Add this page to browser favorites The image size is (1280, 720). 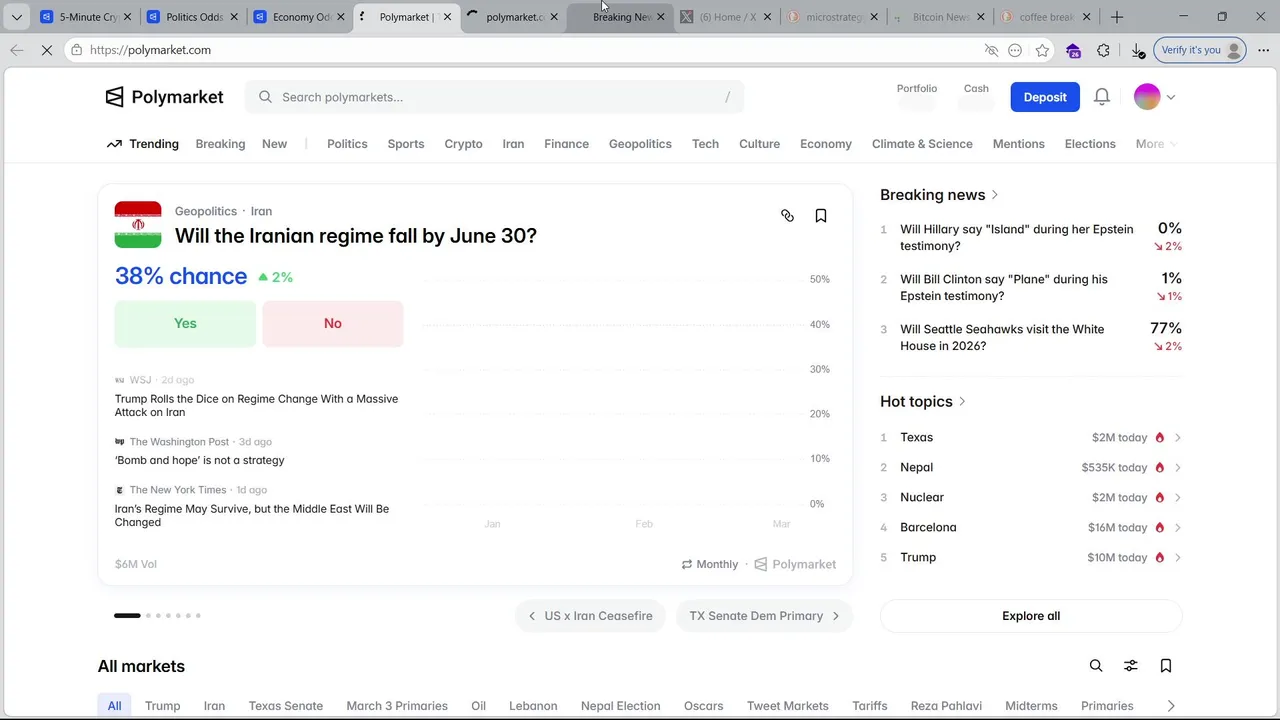pyautogui.click(x=1043, y=50)
